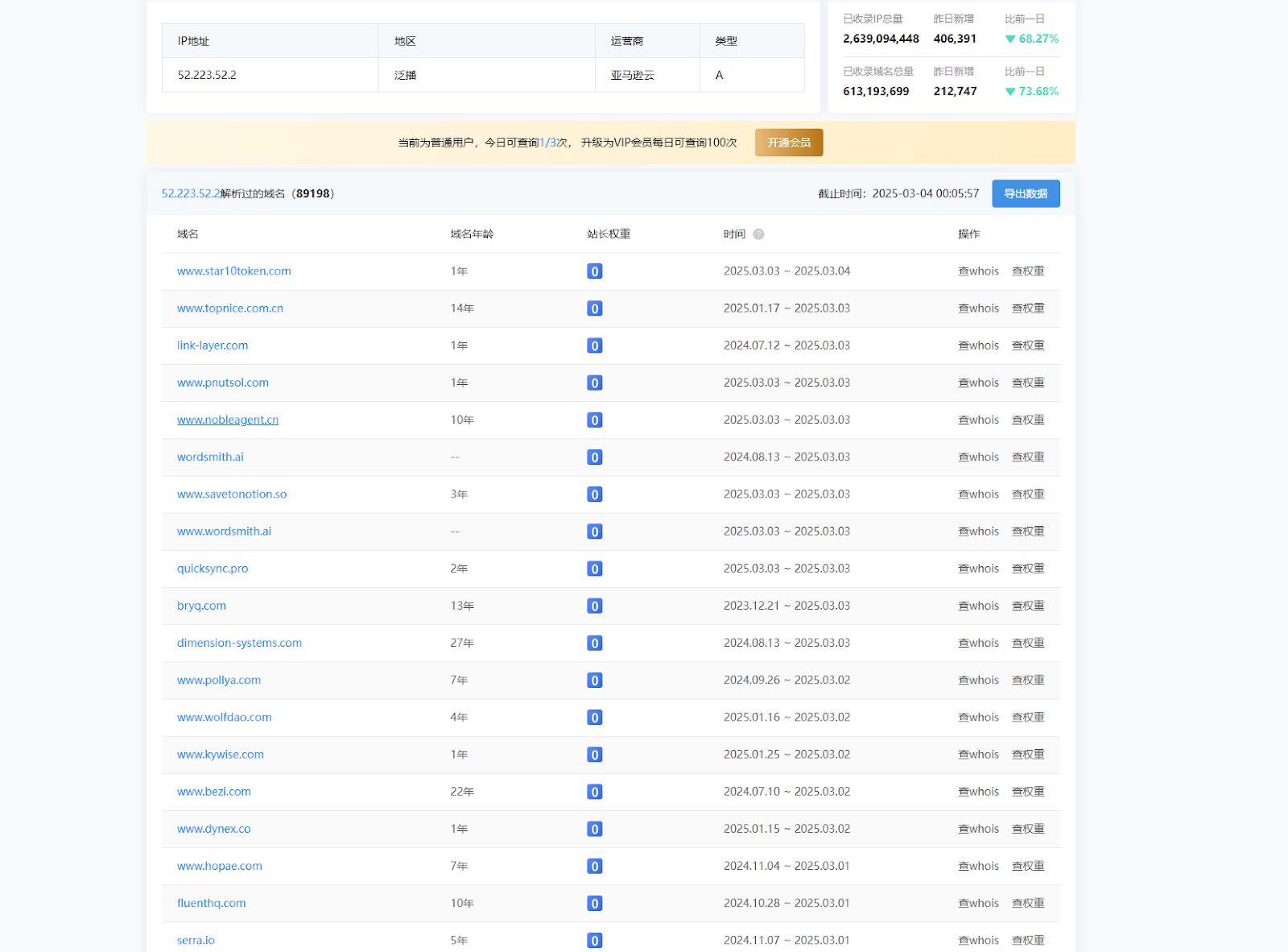Click the help icon next to 时间 header
The height and width of the screenshot is (952, 1288).
pos(758,234)
